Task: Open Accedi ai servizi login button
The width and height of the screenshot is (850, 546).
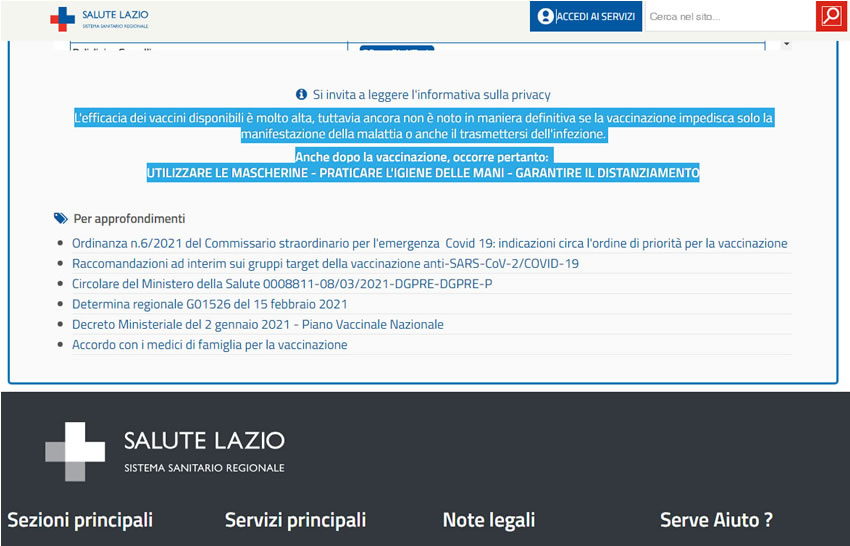Action: click(x=585, y=16)
